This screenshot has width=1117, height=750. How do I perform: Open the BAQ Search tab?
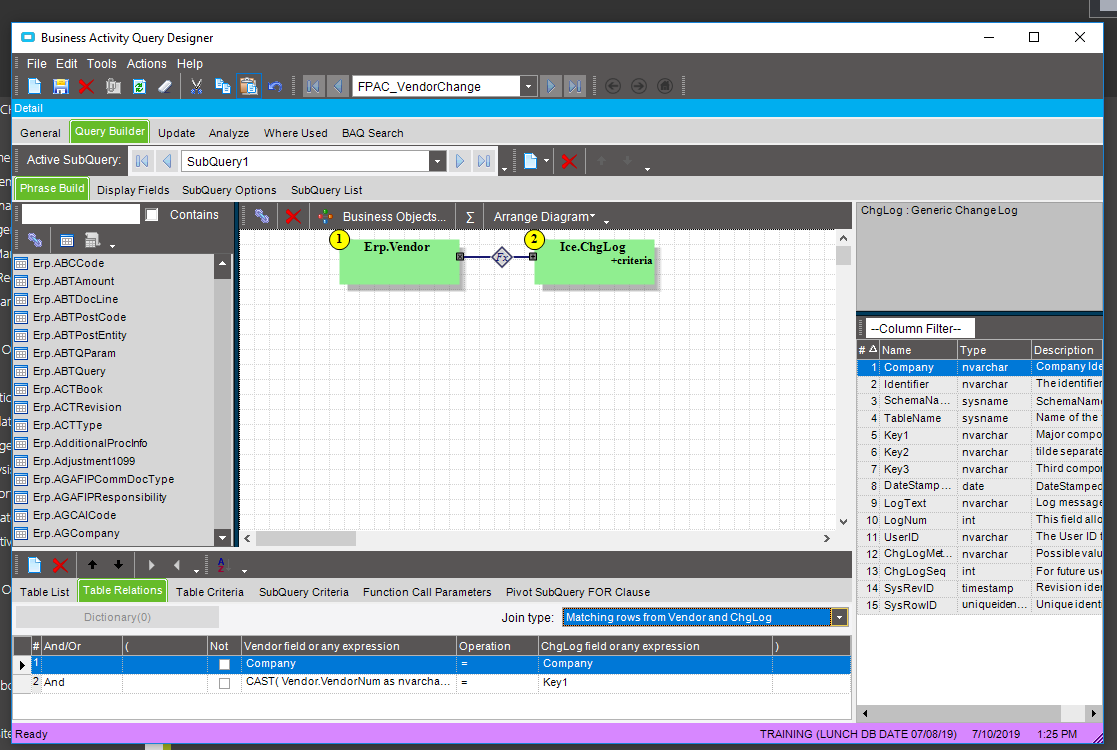[x=373, y=133]
